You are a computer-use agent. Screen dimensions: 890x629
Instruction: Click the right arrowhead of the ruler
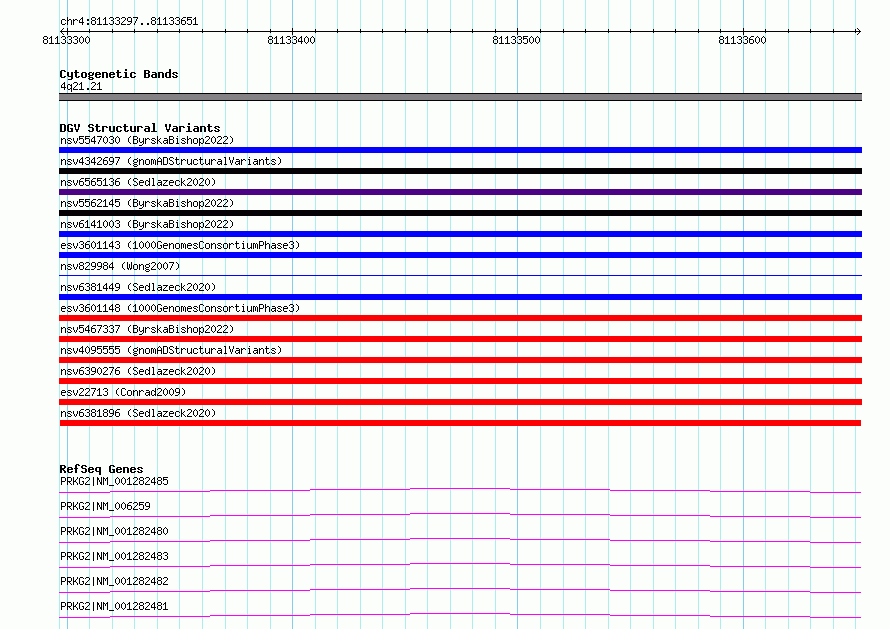pos(858,31)
